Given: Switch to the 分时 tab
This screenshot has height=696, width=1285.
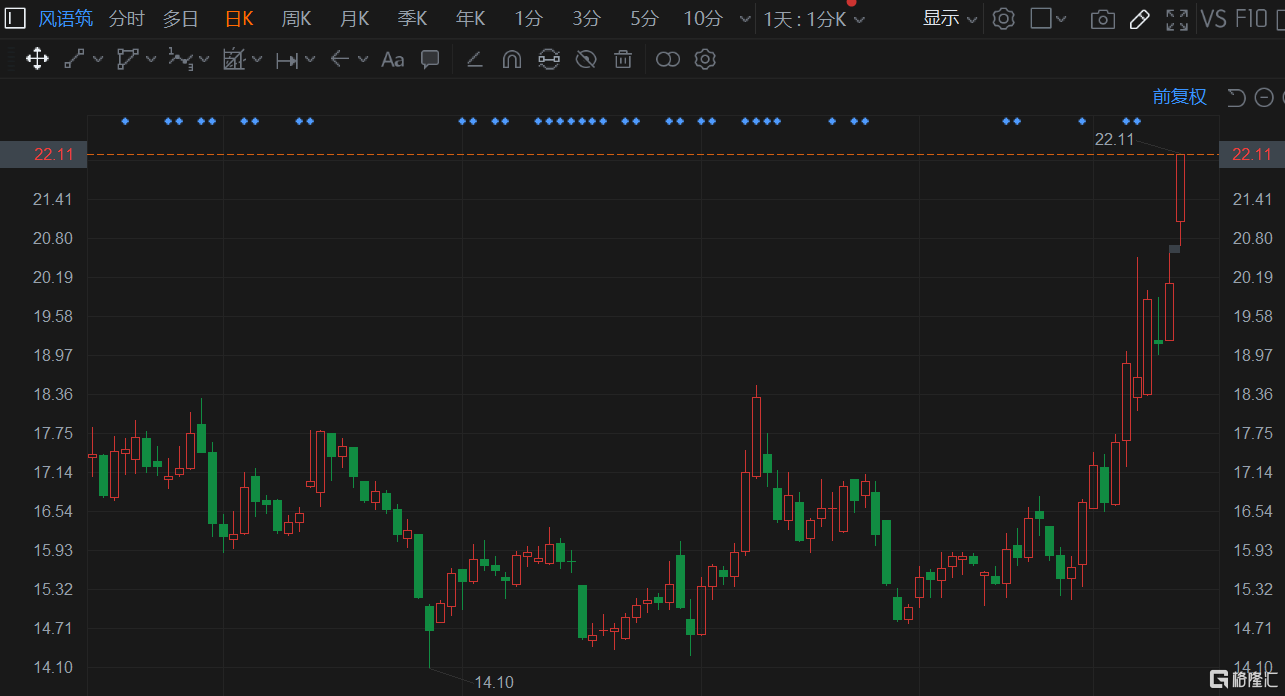Looking at the screenshot, I should (x=127, y=18).
